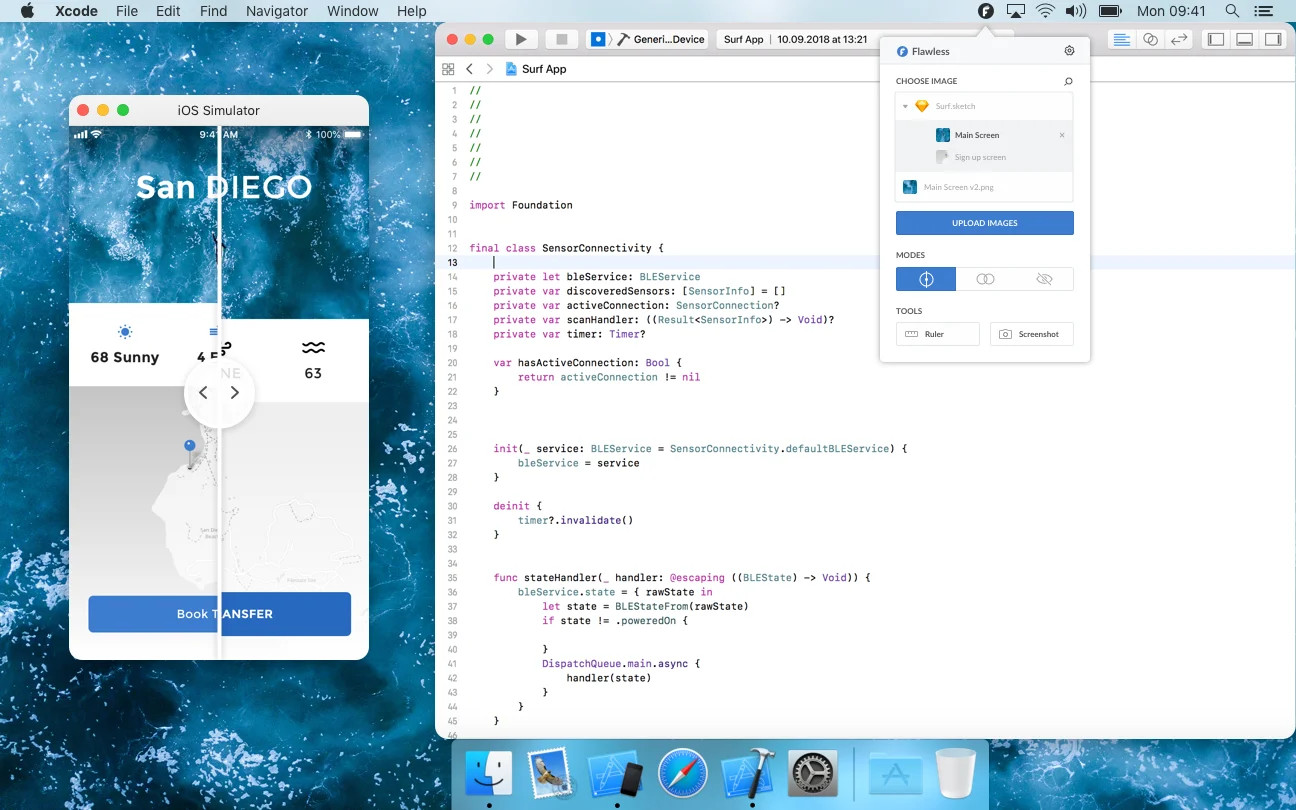1296x810 pixels.
Task: Open the Edit menu
Action: click(x=168, y=11)
